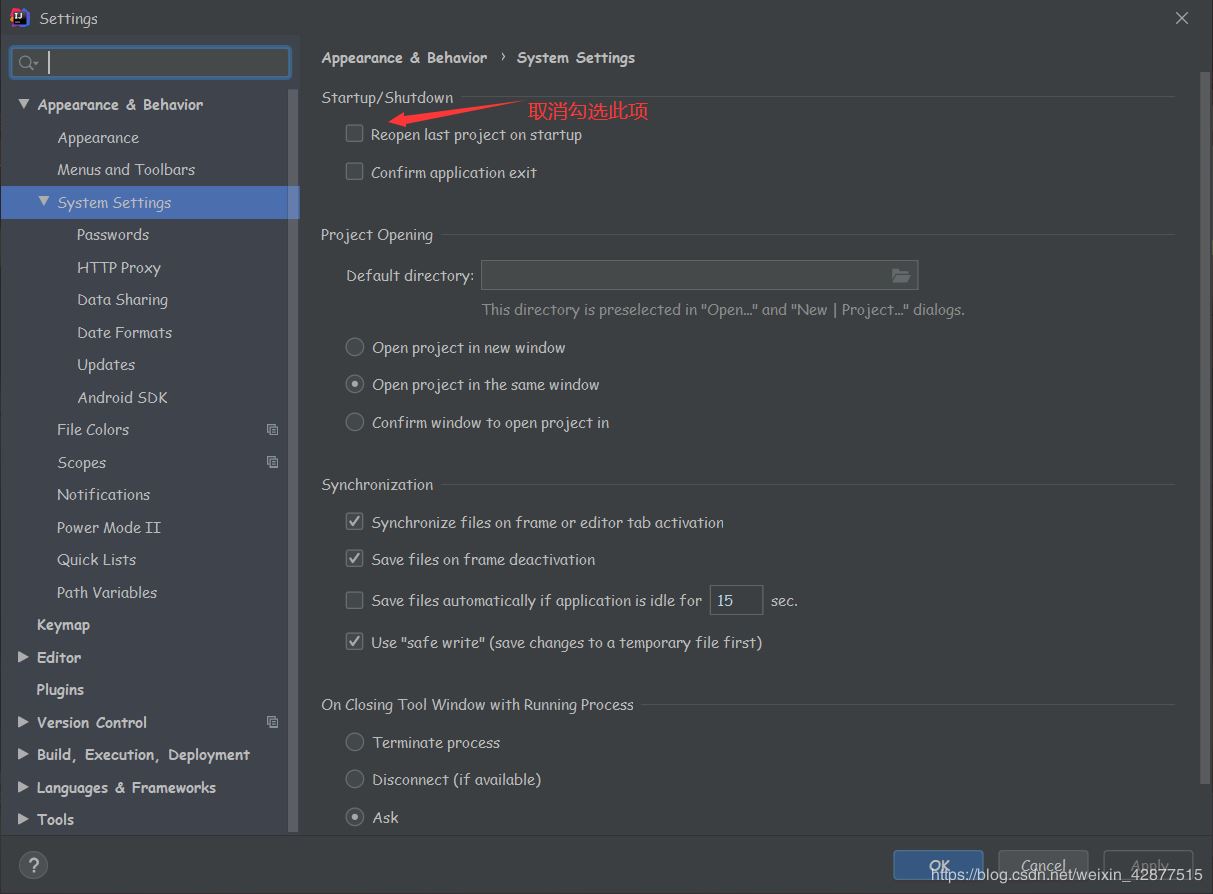
Task: Click the search magnifier icon in settings
Action: (x=27, y=63)
